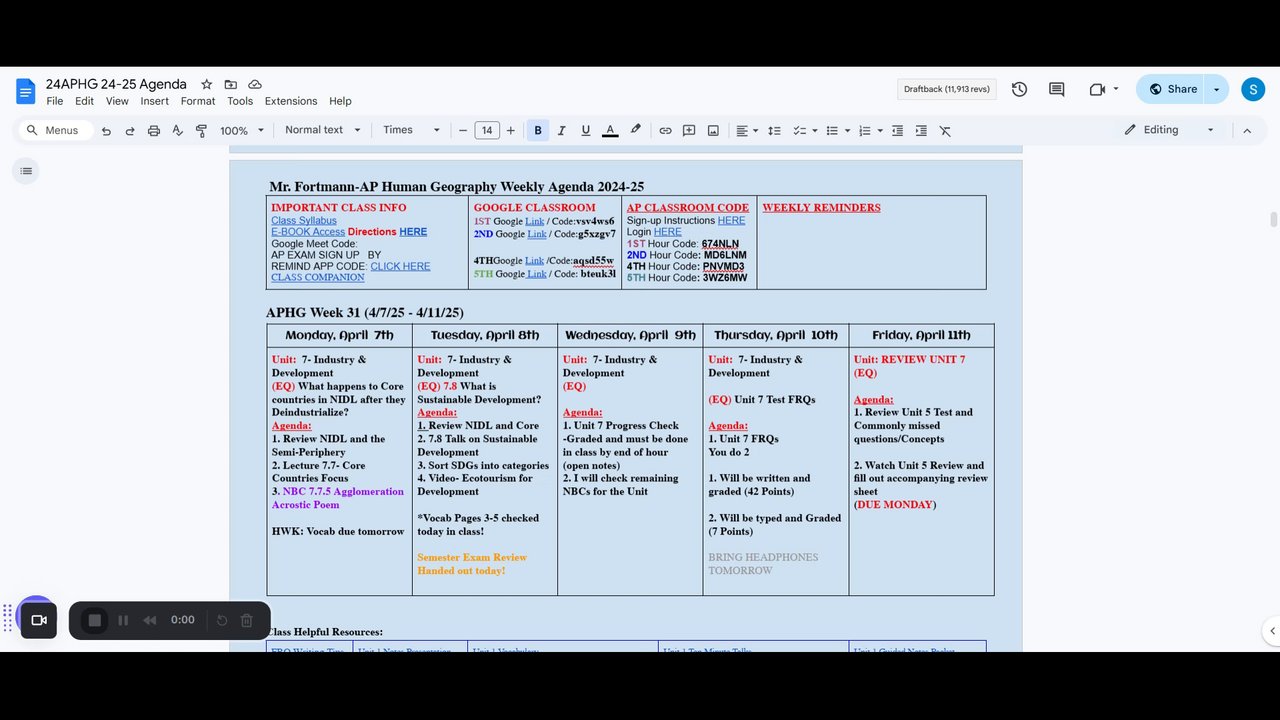This screenshot has width=1280, height=720.
Task: Open the highlight color picker
Action: click(635, 130)
